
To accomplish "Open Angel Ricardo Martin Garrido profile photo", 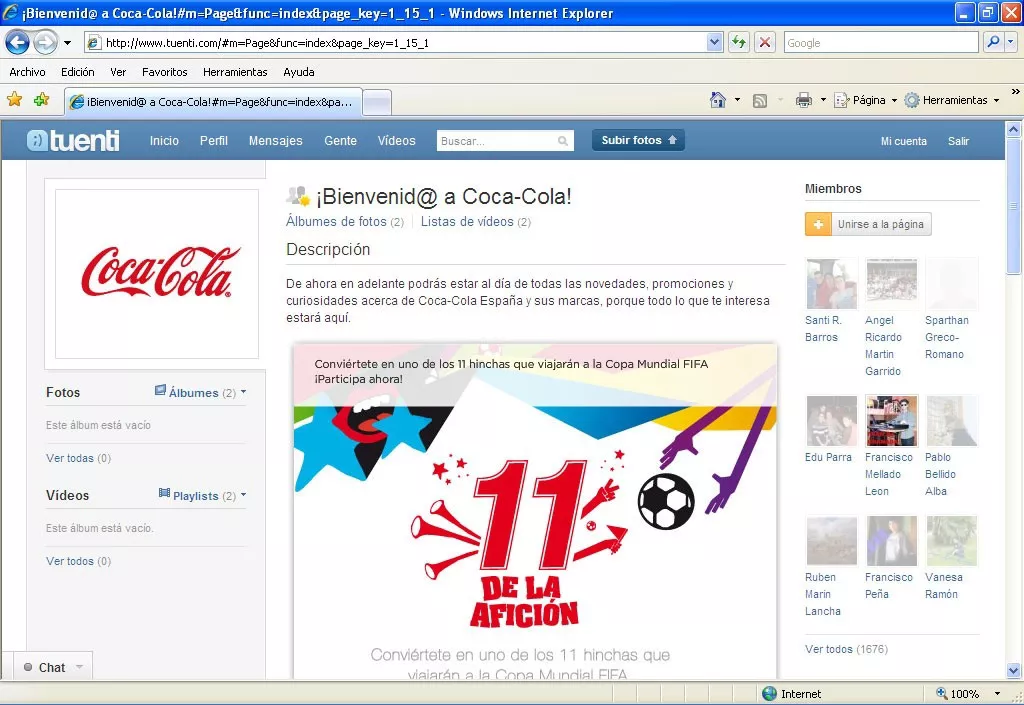I will pos(891,283).
